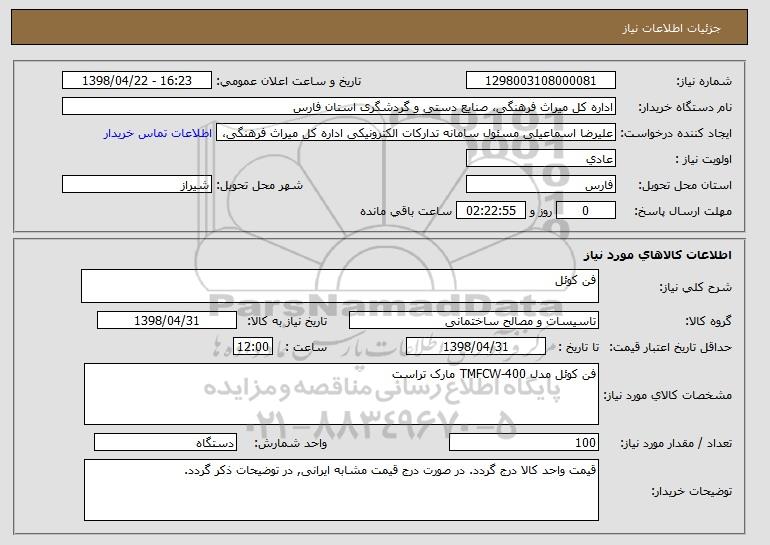
Task: Click the label ایجاد کننده درخواست
Action: (676, 133)
